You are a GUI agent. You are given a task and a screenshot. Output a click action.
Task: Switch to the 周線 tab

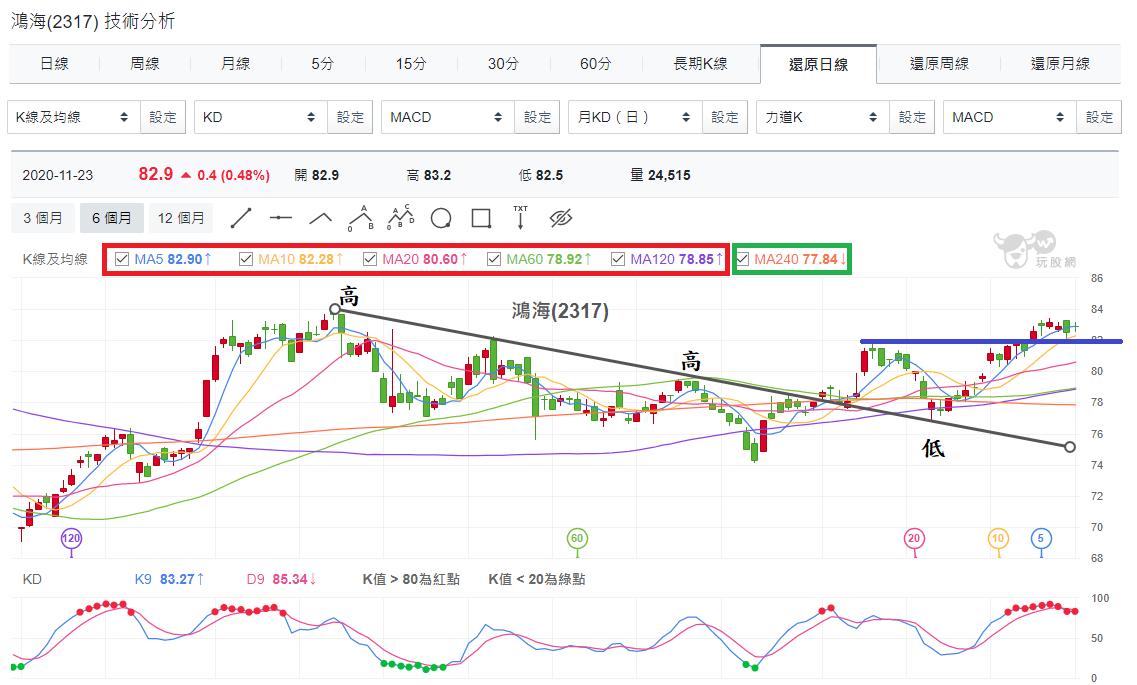[x=145, y=64]
